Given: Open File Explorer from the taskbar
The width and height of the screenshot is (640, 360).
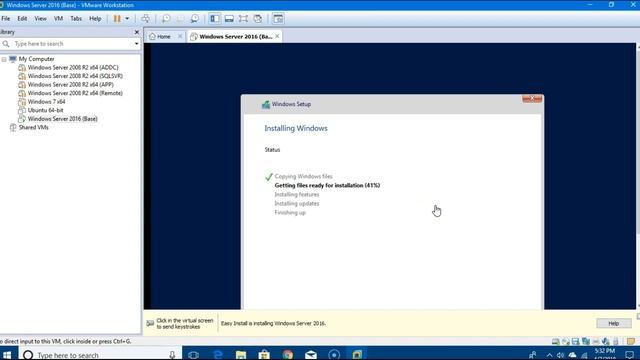Looking at the screenshot, I should point(241,355).
